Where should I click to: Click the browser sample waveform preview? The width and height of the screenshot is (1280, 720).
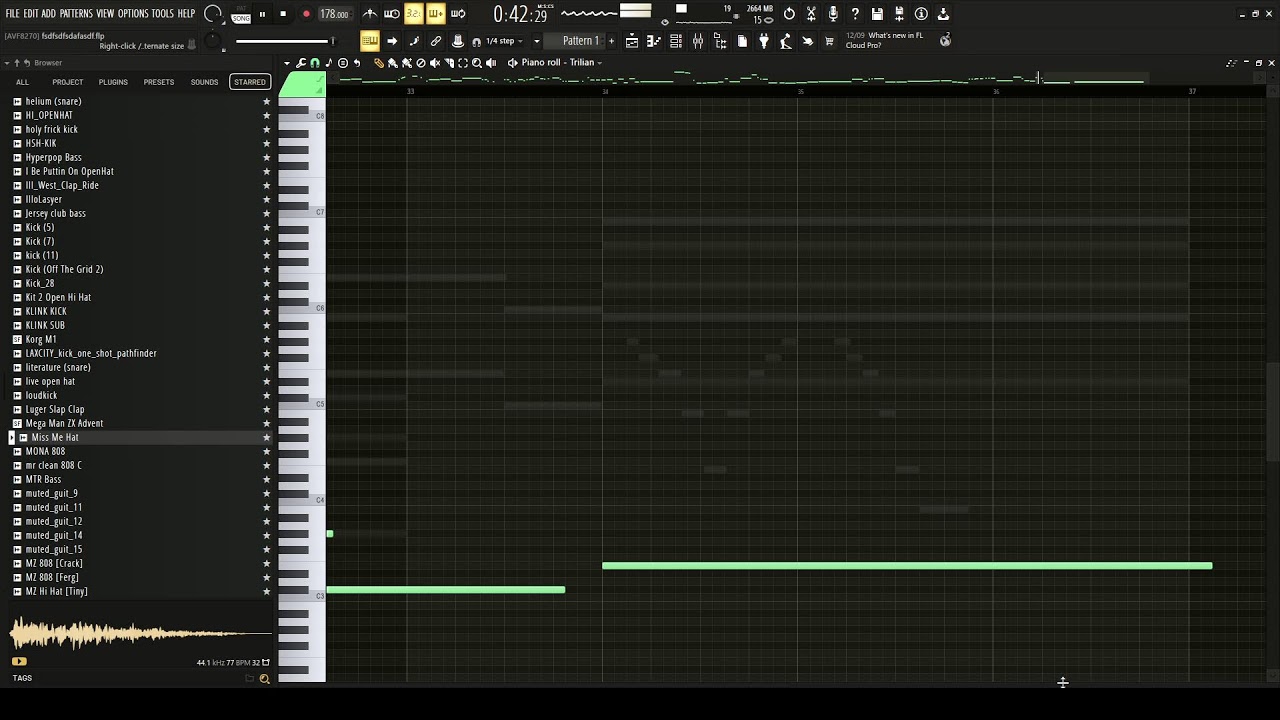click(x=140, y=634)
